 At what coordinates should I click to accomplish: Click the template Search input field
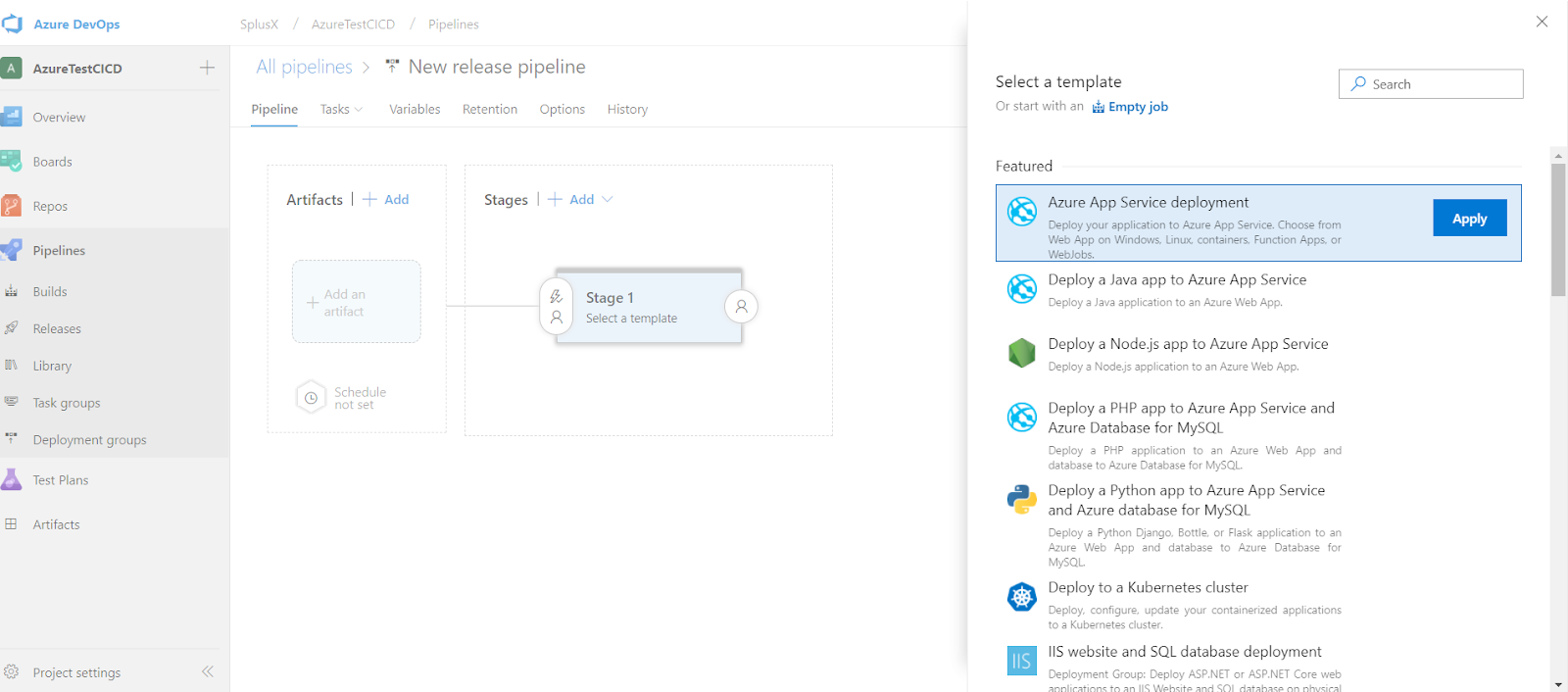click(1431, 84)
